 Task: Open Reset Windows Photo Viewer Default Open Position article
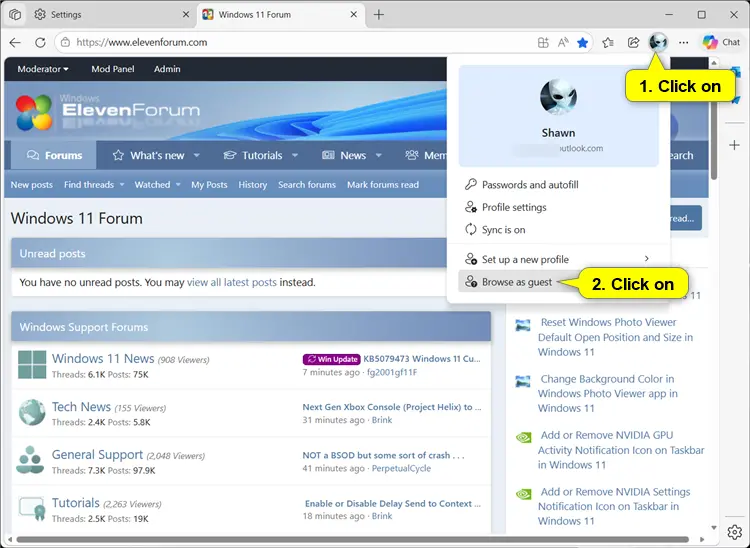615,337
